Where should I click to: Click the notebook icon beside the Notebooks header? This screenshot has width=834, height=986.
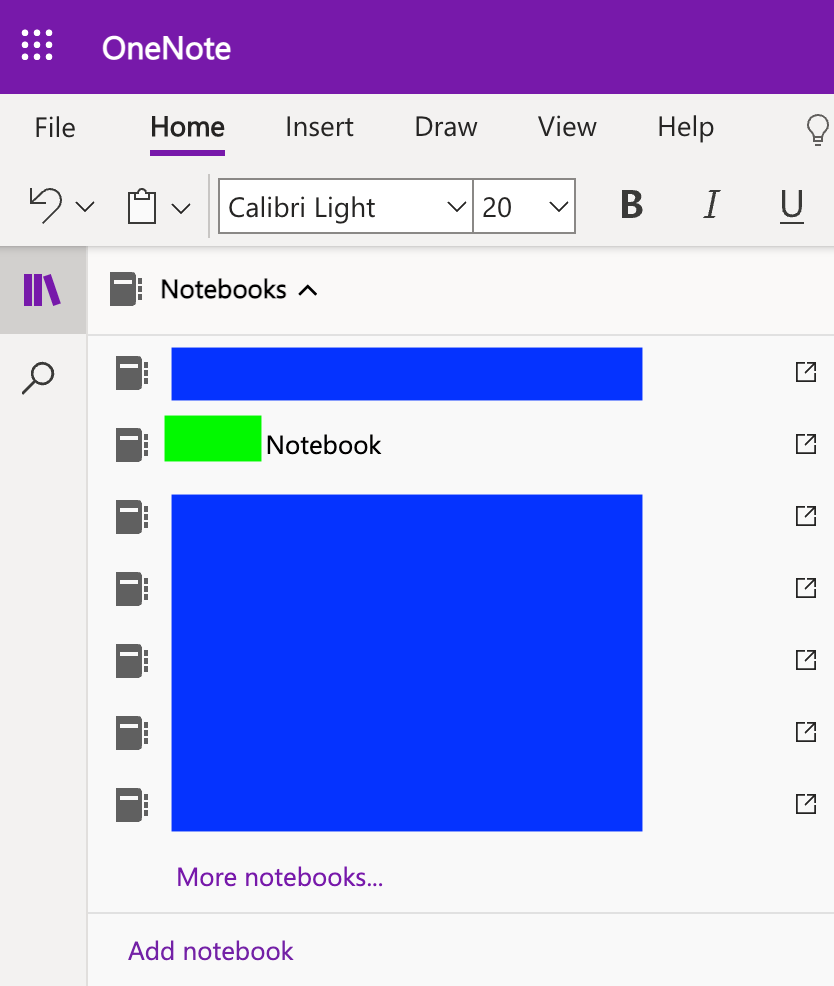click(126, 289)
